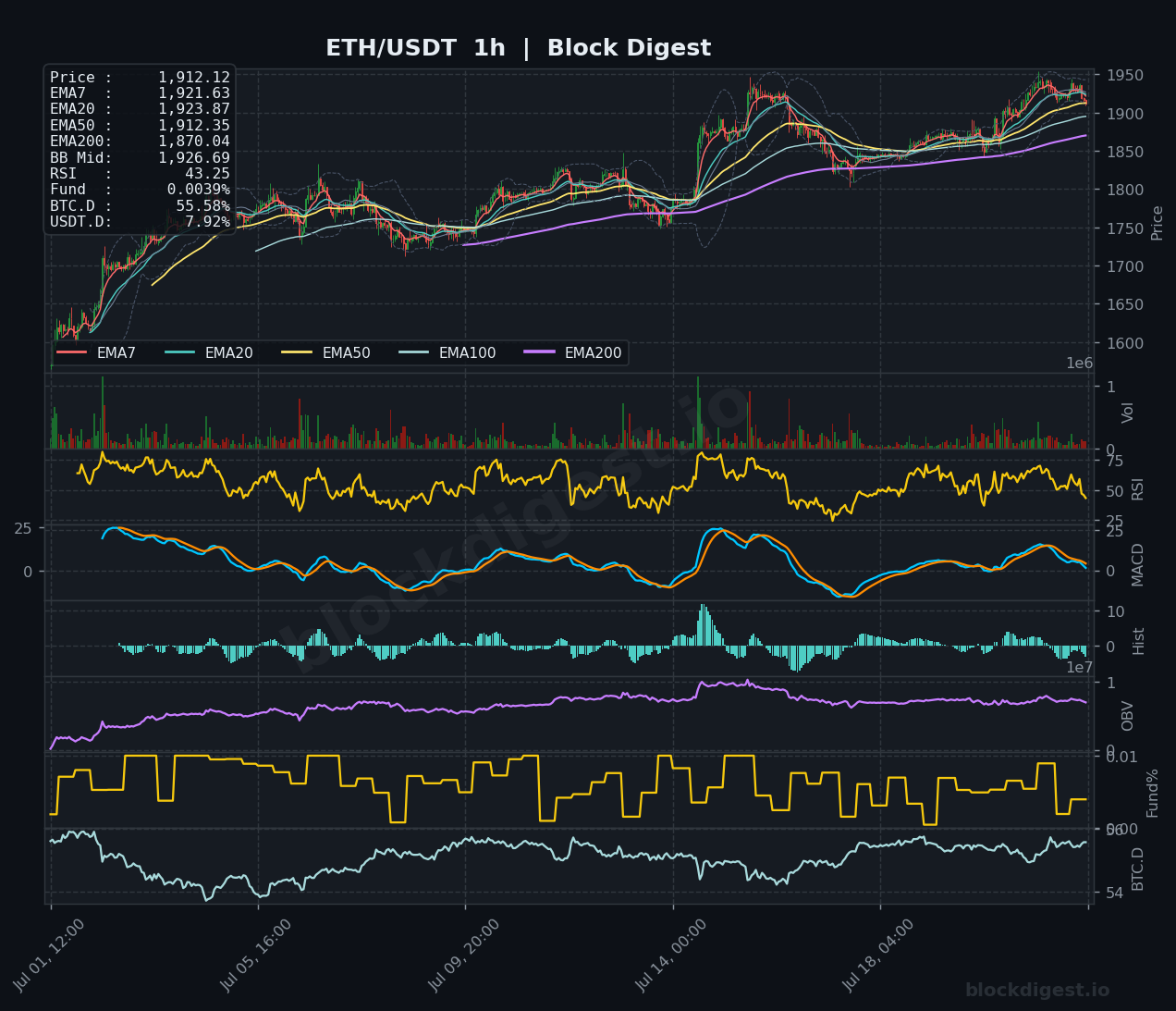This screenshot has height=1011, width=1176.
Task: Click the MACD panel axis label
Action: pos(1138,564)
